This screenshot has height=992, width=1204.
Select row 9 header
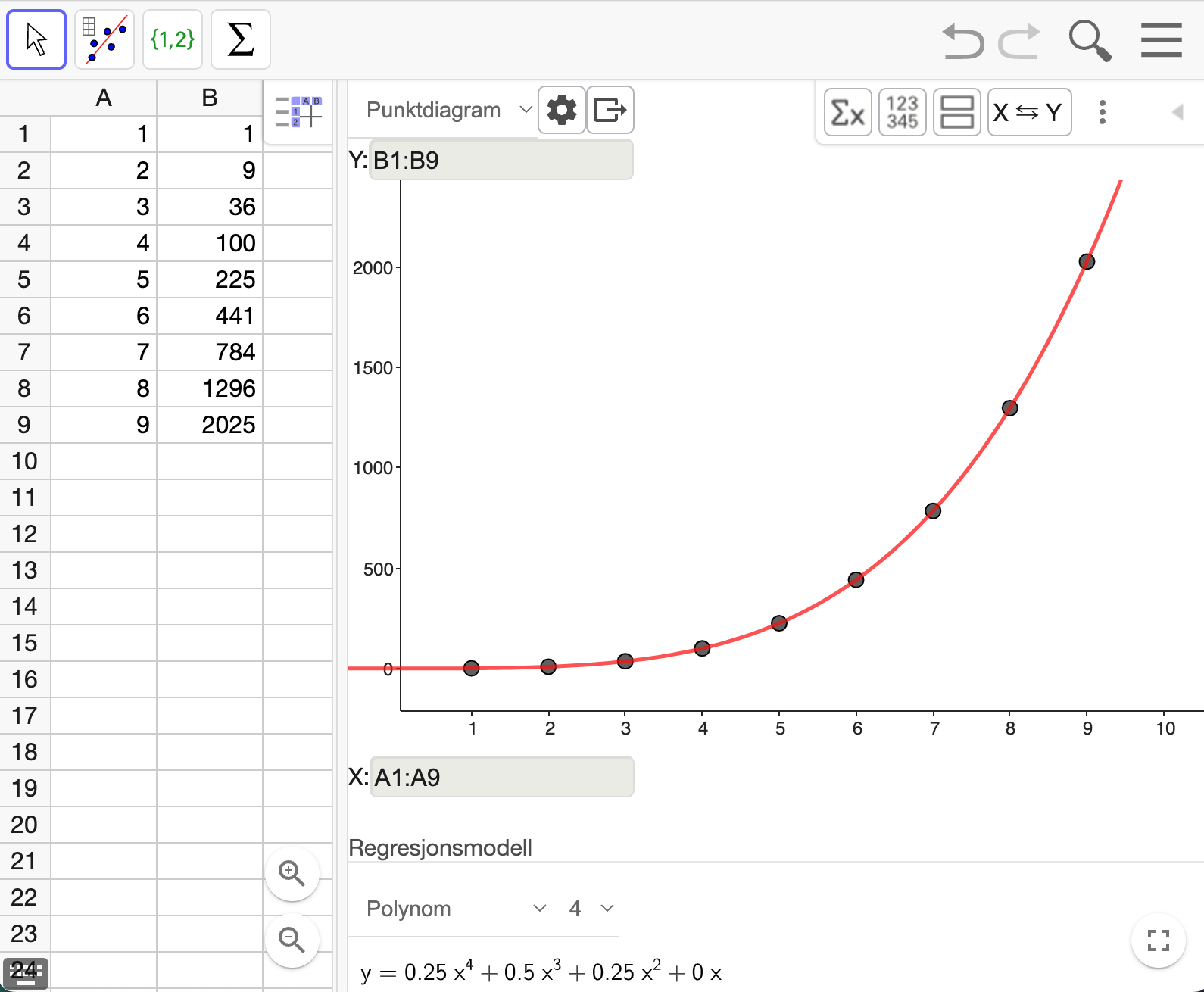25,425
